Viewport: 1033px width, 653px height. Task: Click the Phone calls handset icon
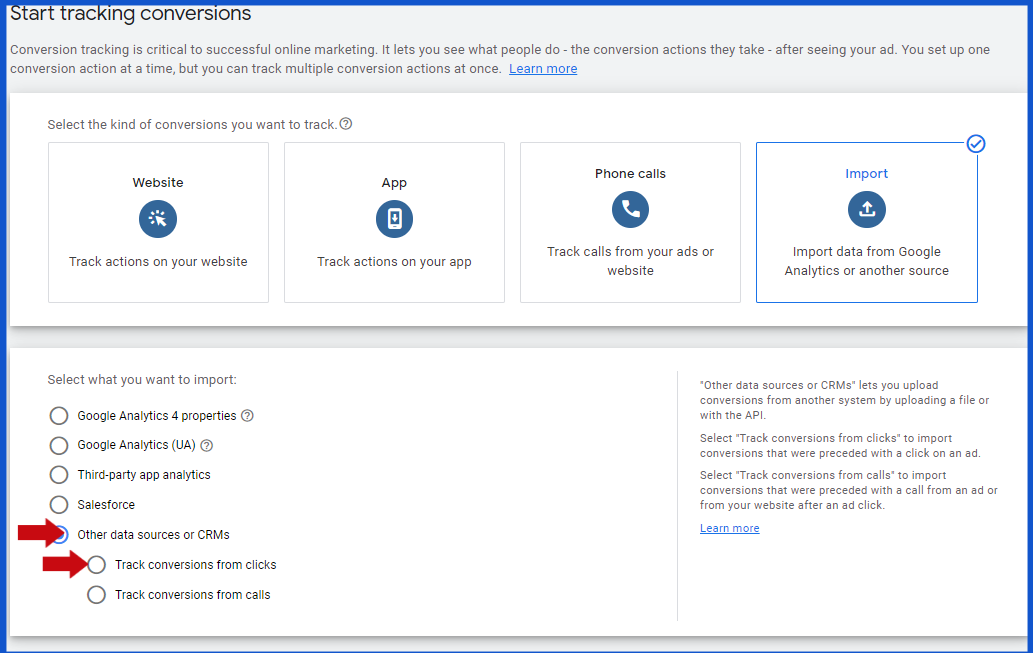tap(630, 210)
